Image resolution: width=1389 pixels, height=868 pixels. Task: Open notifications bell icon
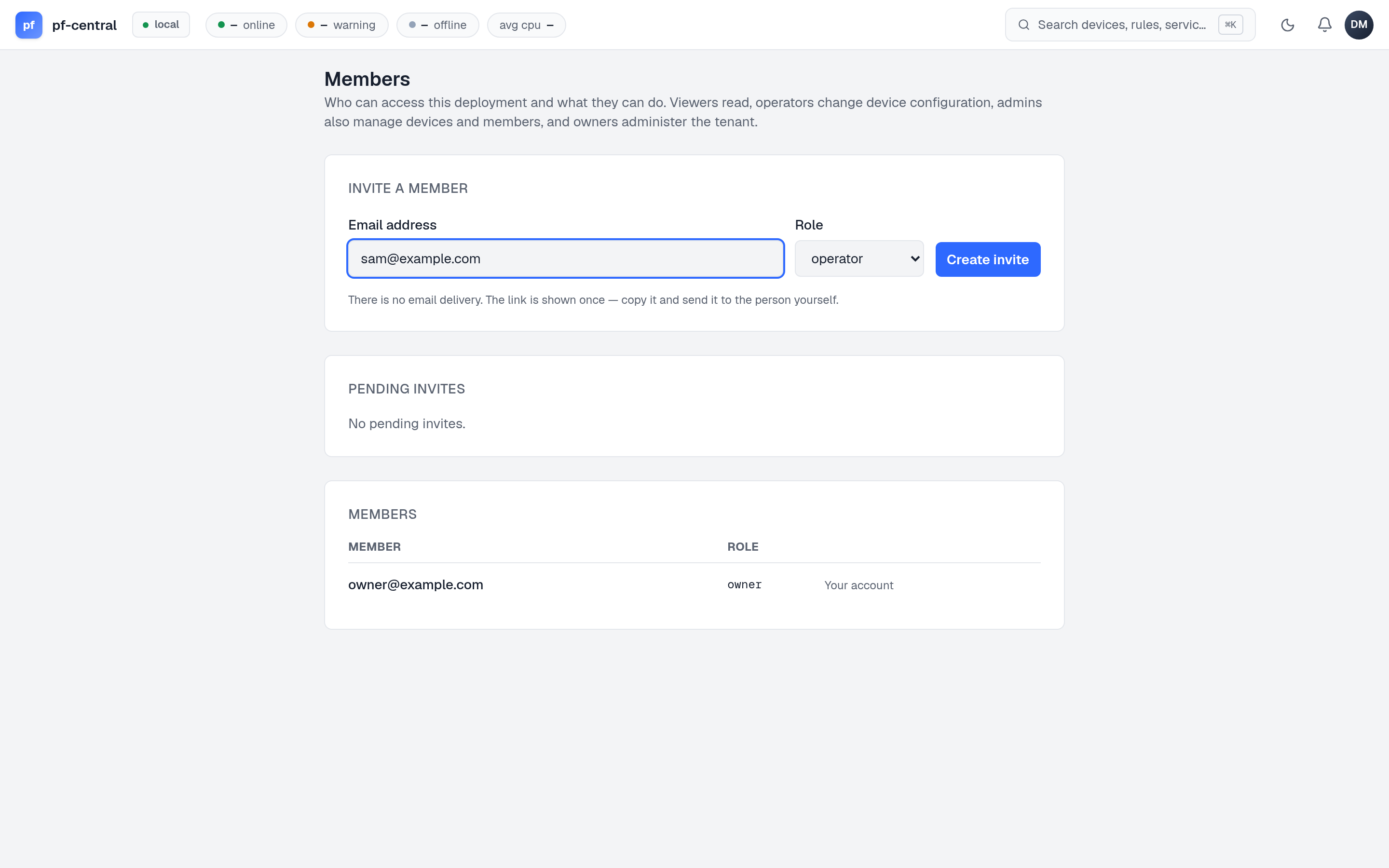(1324, 25)
